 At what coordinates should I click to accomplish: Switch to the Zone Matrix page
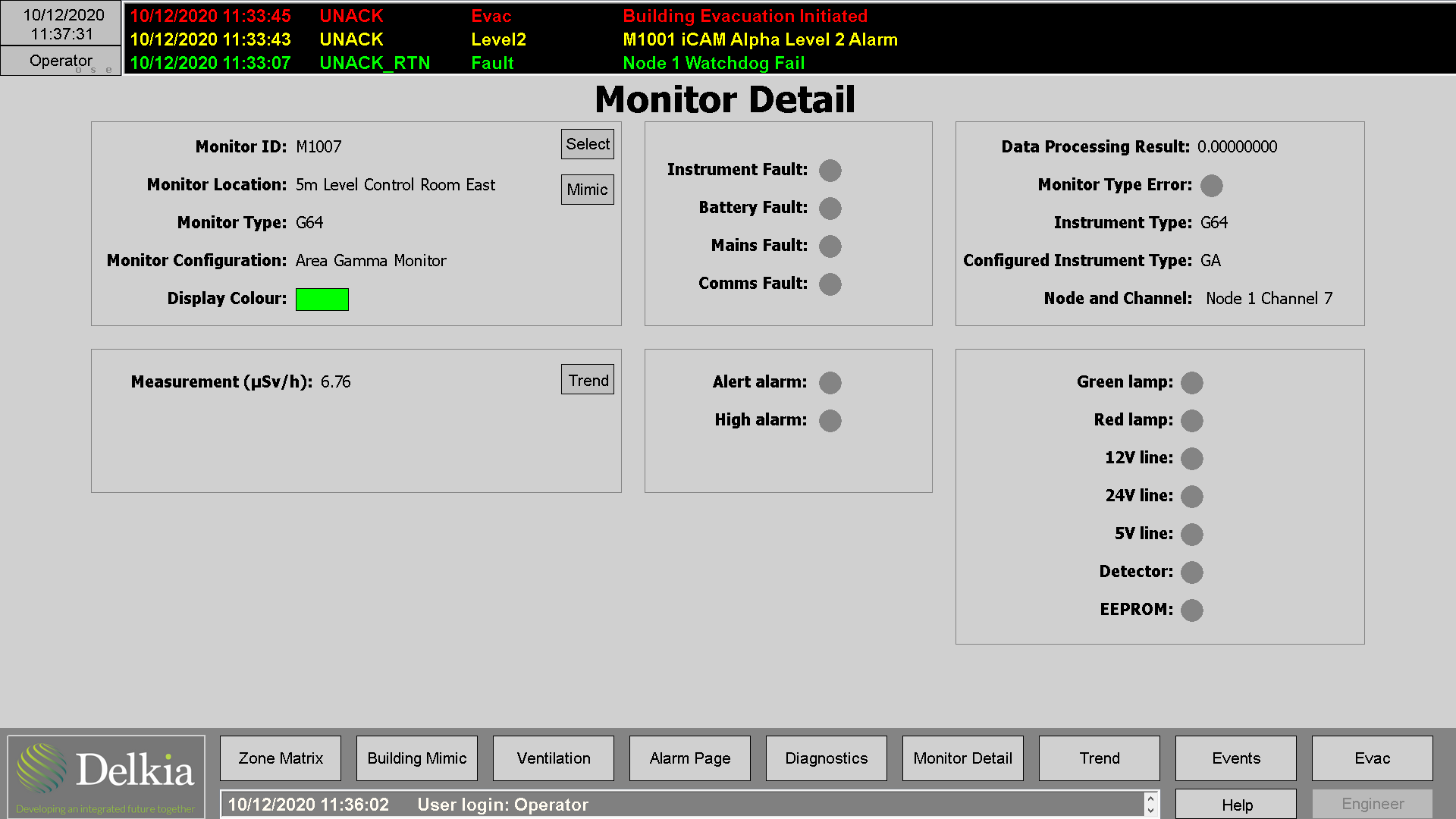tap(280, 758)
